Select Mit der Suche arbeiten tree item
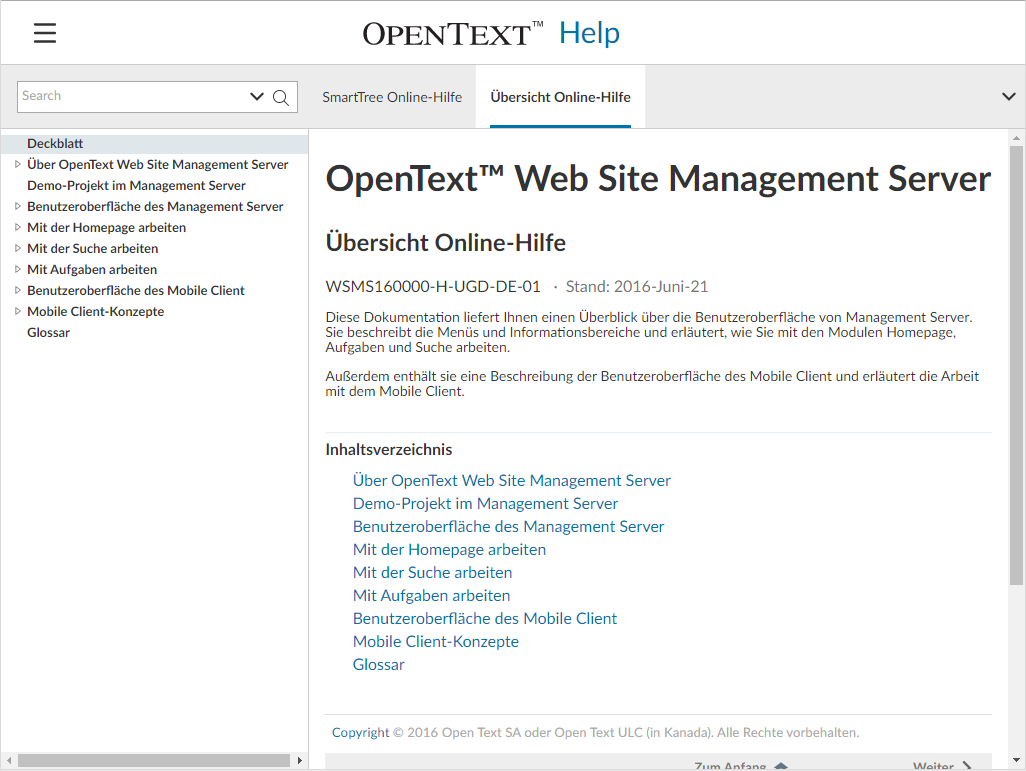 tap(92, 248)
